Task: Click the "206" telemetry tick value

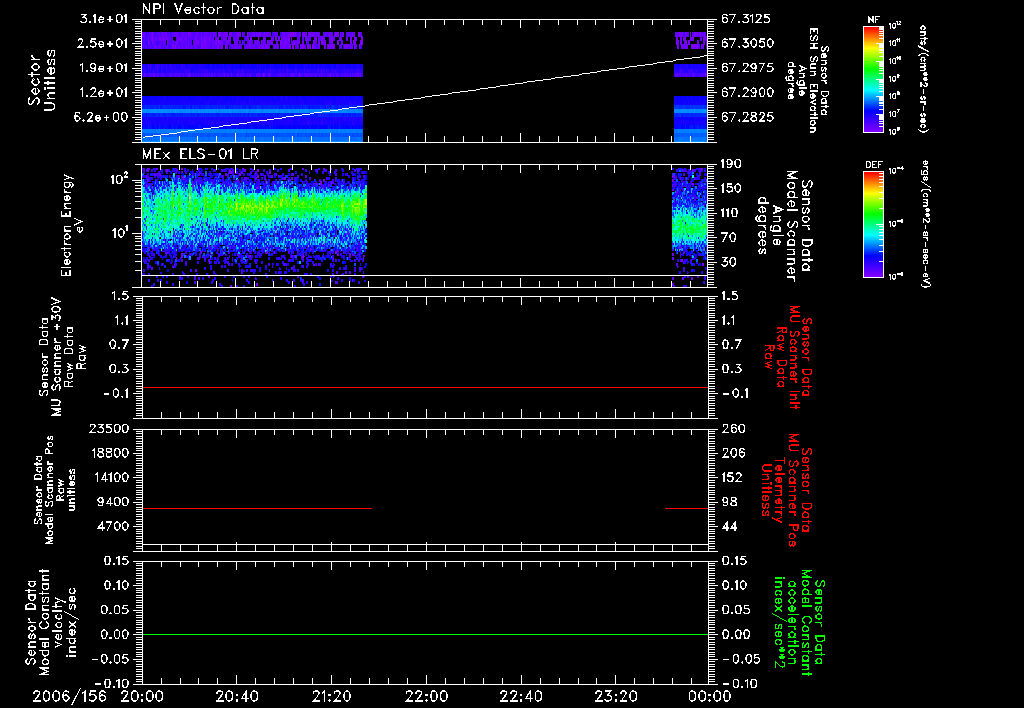Action: (x=732, y=453)
